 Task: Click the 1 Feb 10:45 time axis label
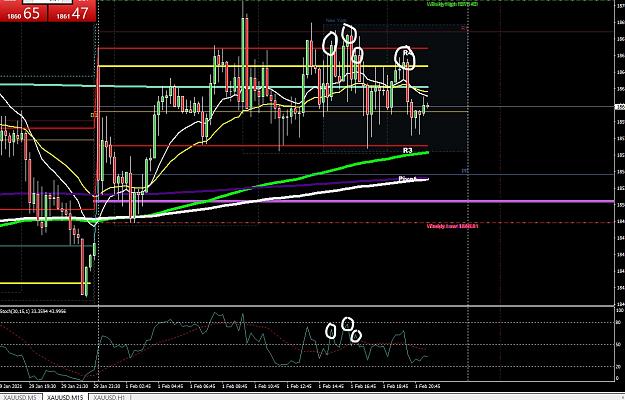click(267, 386)
